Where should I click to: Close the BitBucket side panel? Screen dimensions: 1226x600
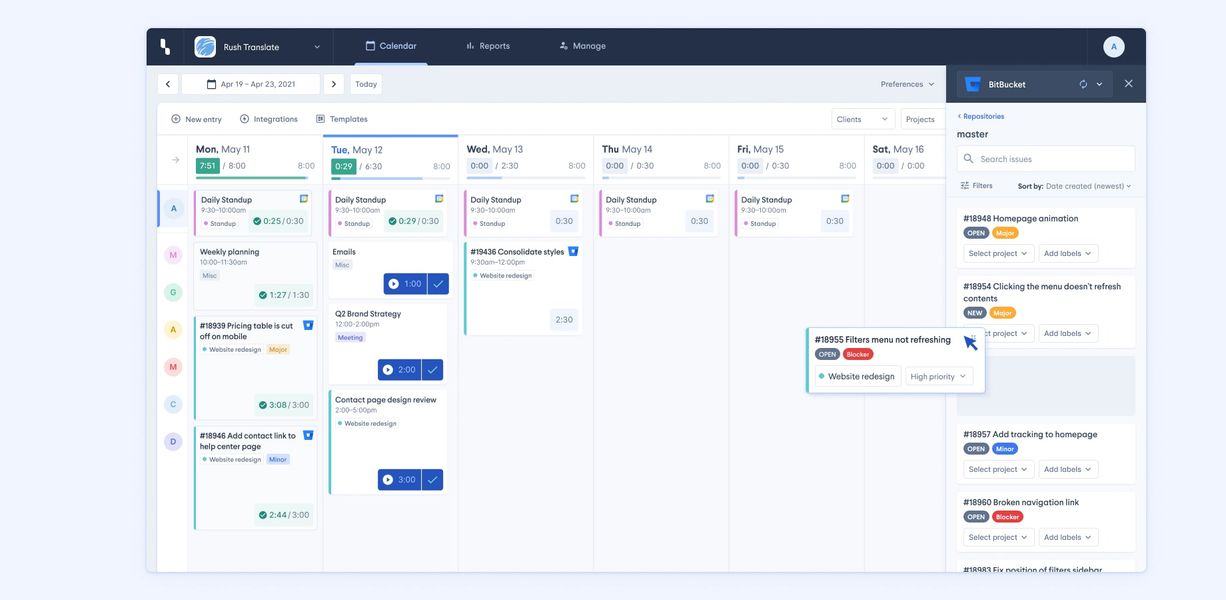click(x=1129, y=84)
